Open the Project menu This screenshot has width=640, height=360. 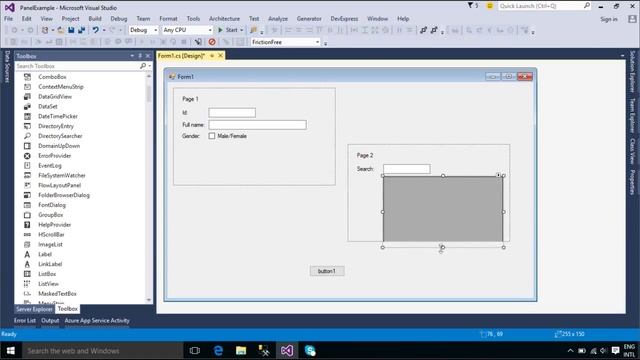tap(70, 19)
